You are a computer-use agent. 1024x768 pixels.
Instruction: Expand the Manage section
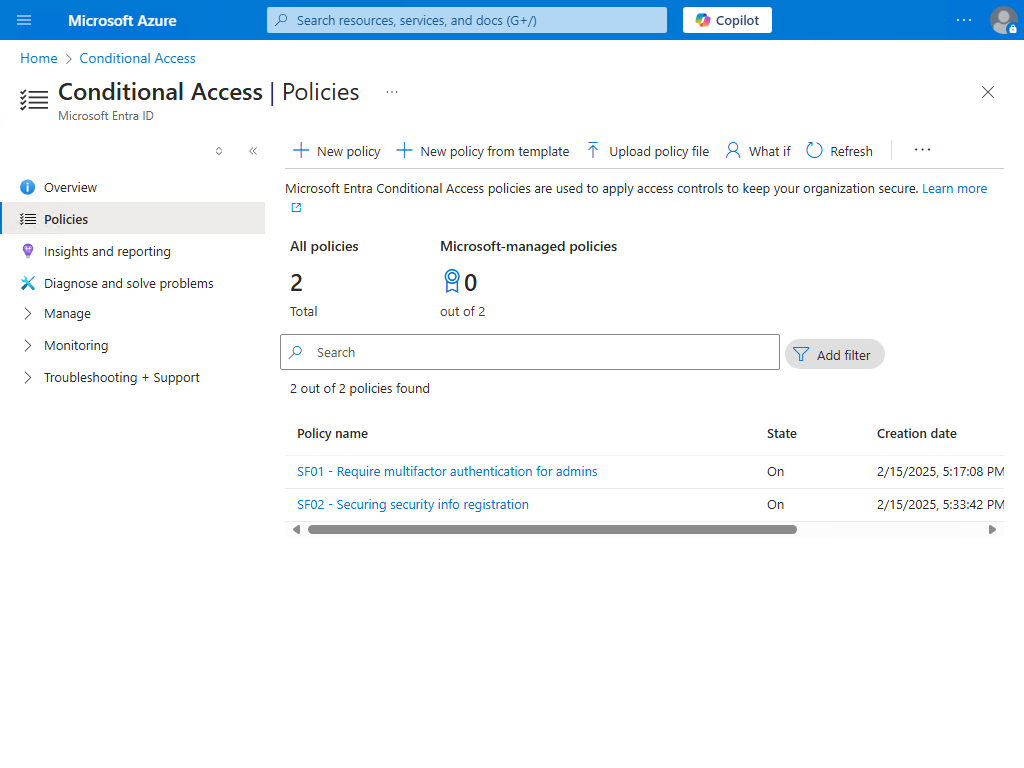tap(27, 313)
